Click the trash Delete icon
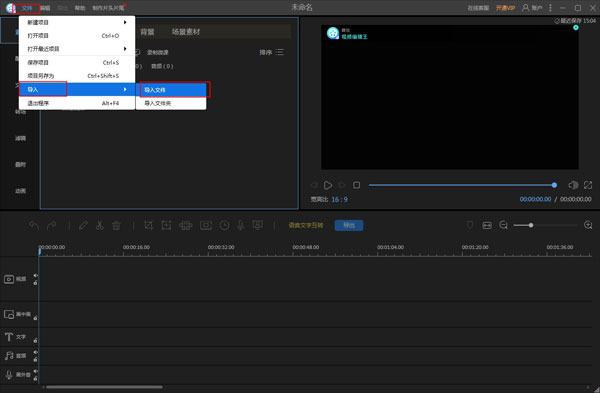This screenshot has width=600, height=393. point(116,225)
